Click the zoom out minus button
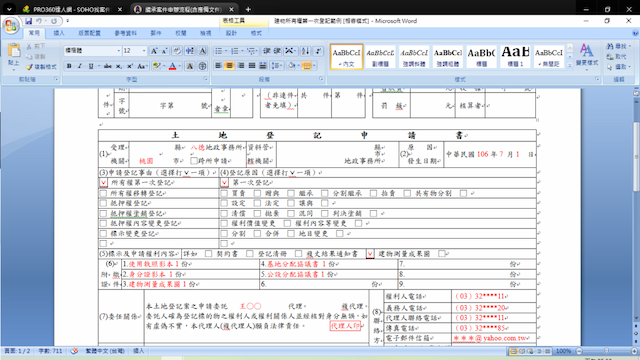 pyautogui.click(x=579, y=351)
